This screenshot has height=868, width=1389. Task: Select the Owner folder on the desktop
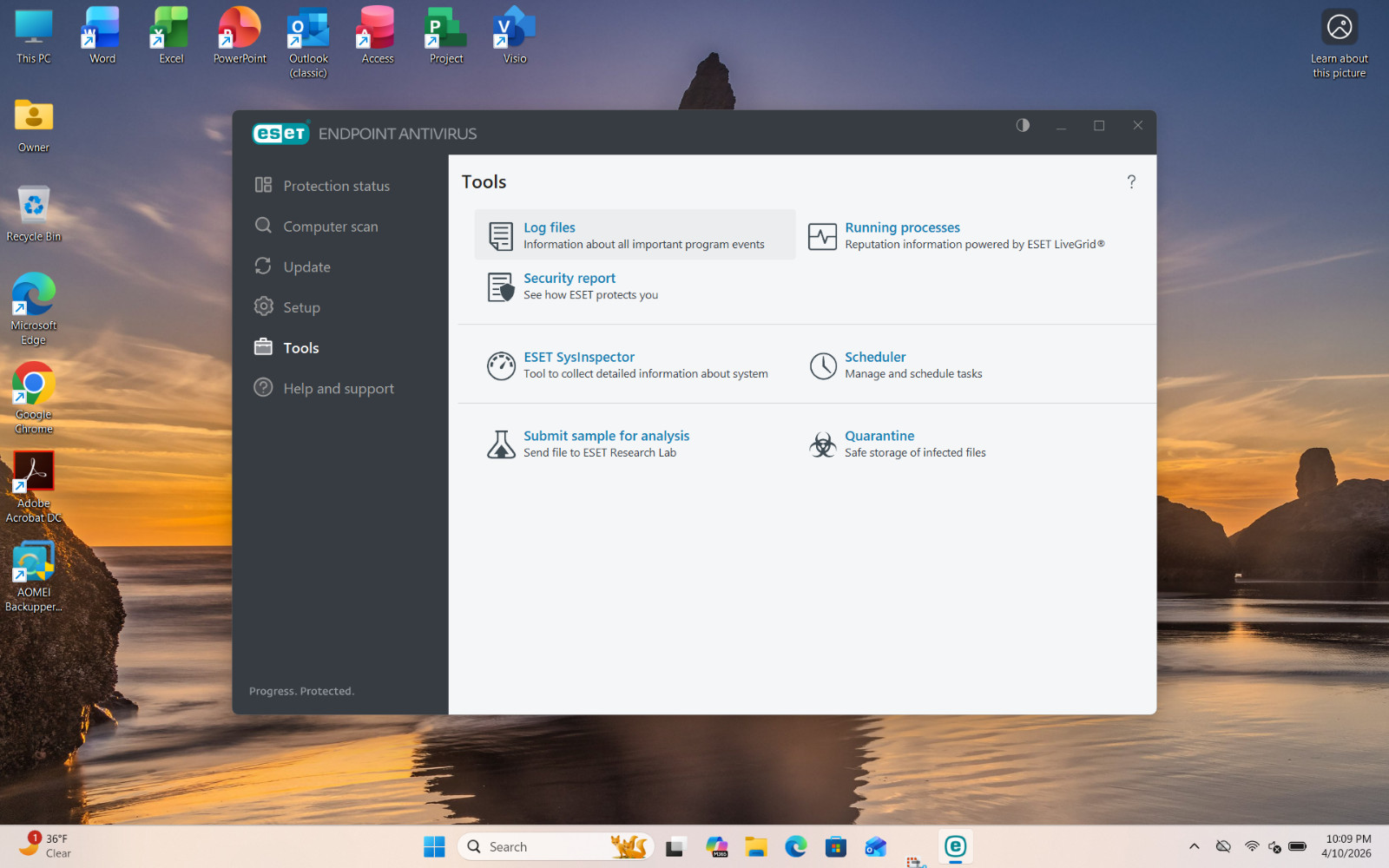34,125
